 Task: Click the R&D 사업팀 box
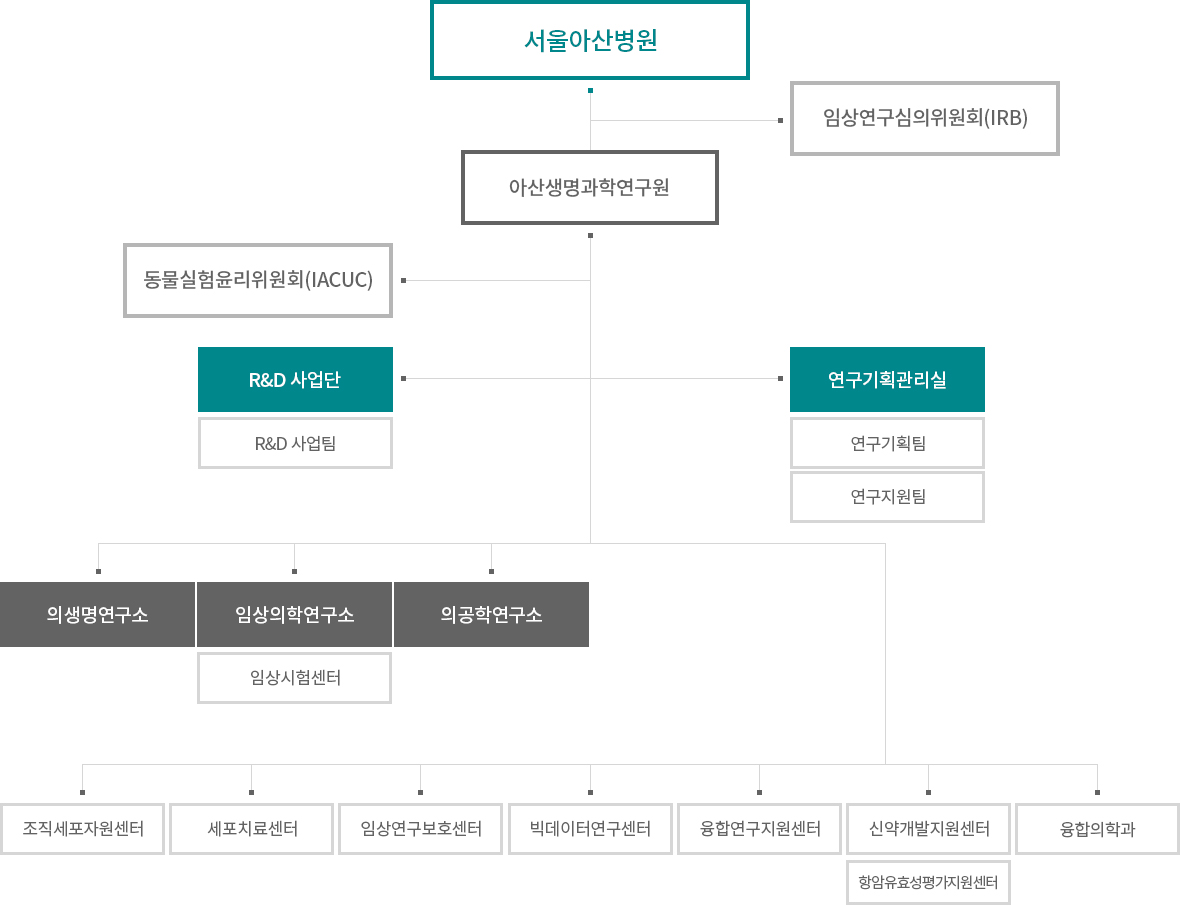[295, 443]
